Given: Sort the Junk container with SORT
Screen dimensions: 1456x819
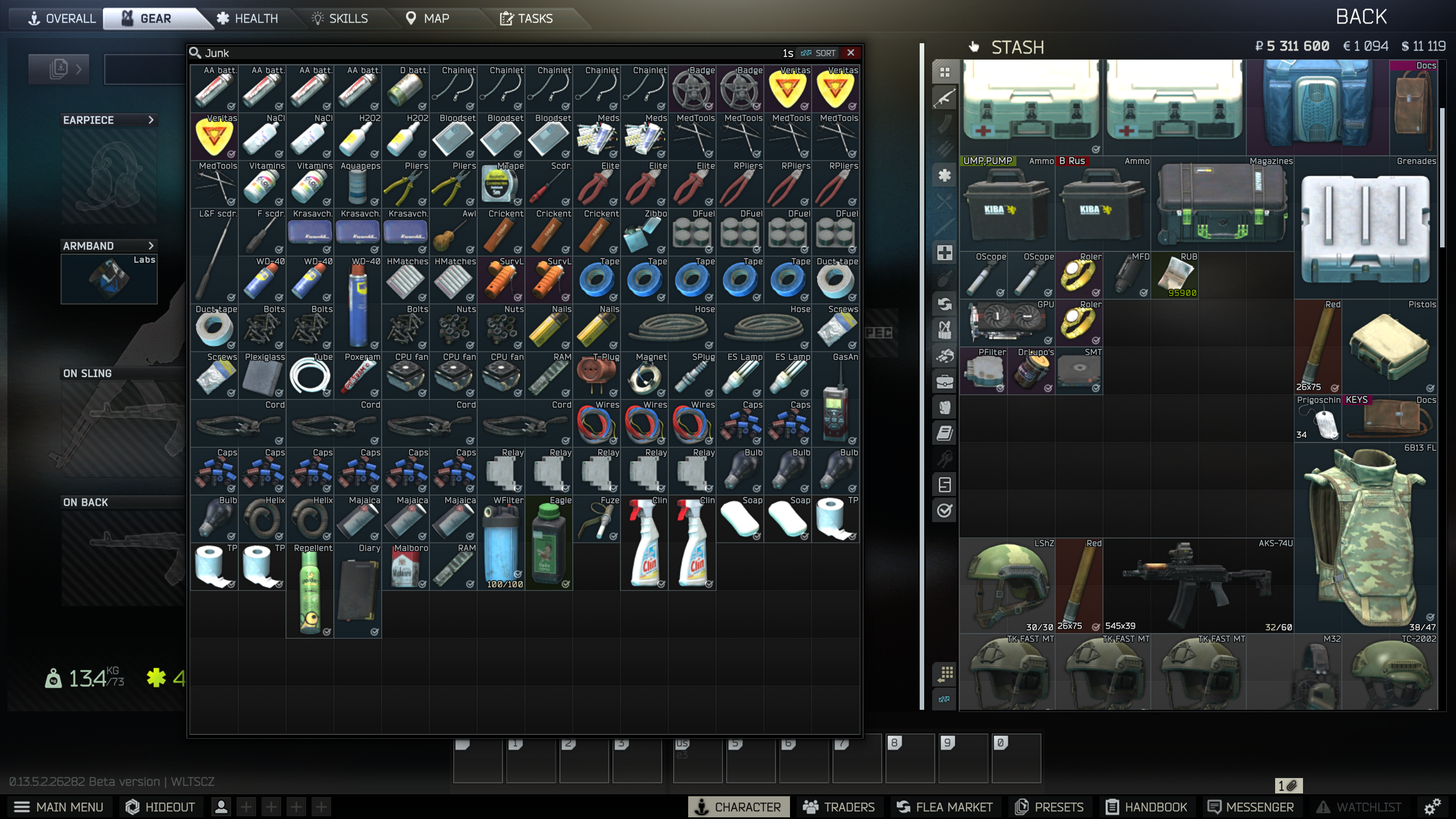Looking at the screenshot, I should tap(818, 53).
